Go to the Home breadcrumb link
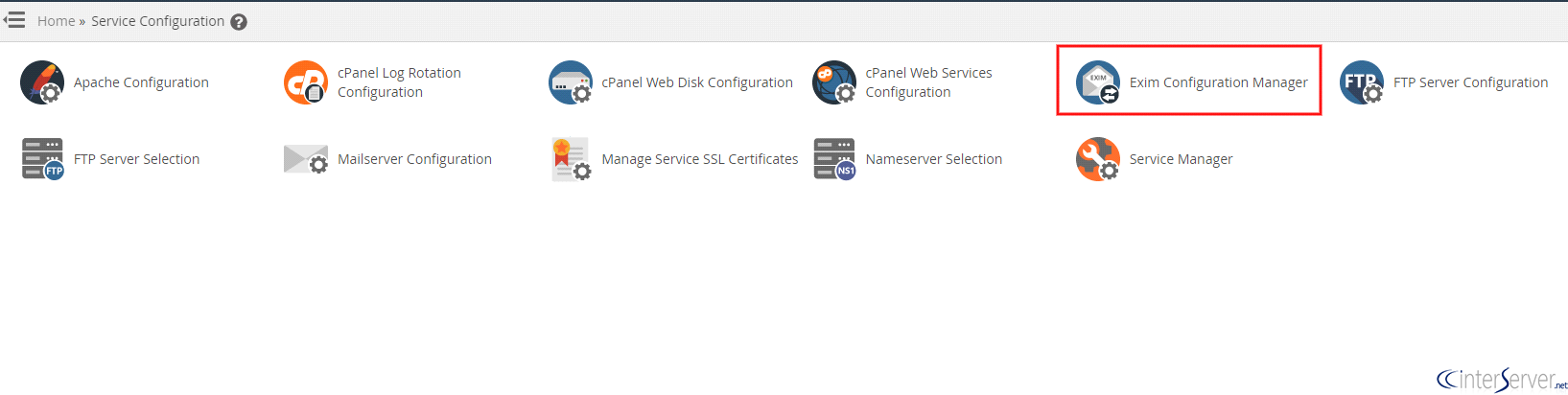 click(x=56, y=21)
